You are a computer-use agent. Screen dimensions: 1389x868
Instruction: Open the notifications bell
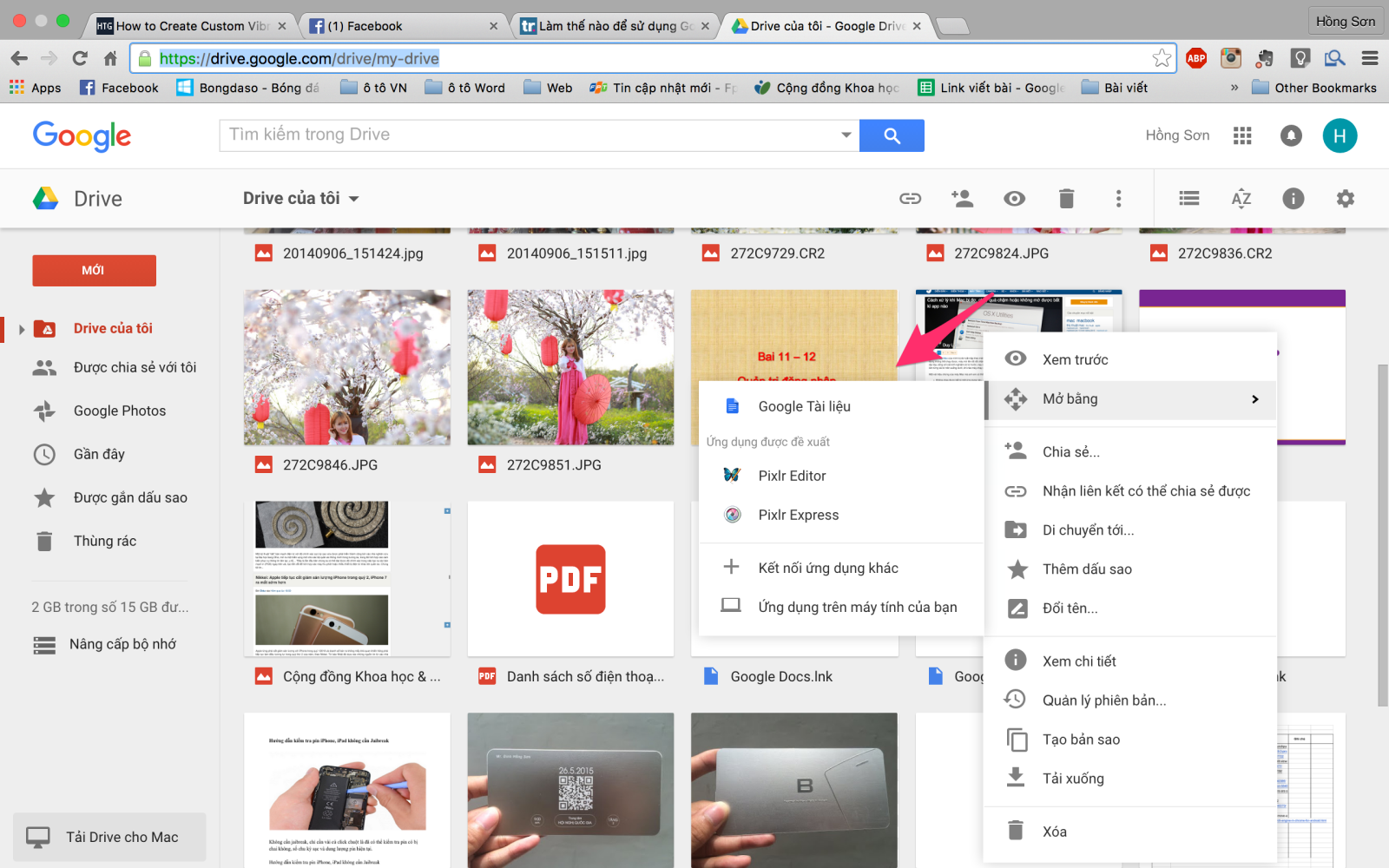coord(1291,135)
